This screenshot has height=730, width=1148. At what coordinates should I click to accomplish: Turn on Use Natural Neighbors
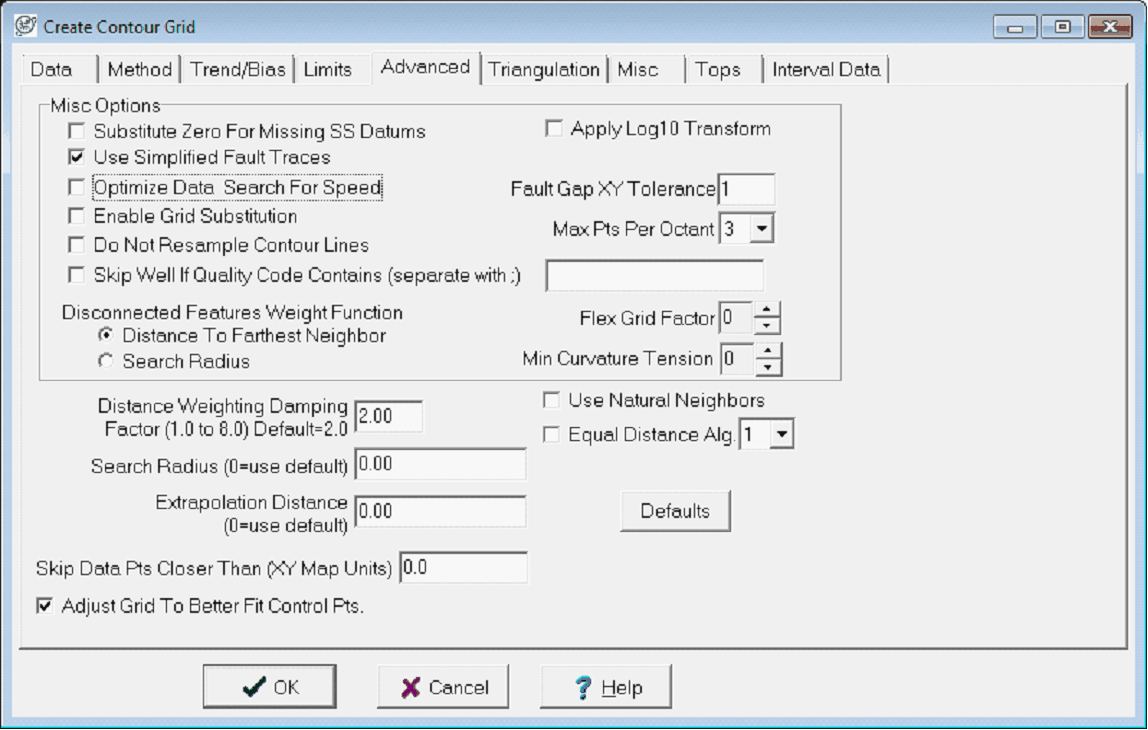pyautogui.click(x=551, y=401)
